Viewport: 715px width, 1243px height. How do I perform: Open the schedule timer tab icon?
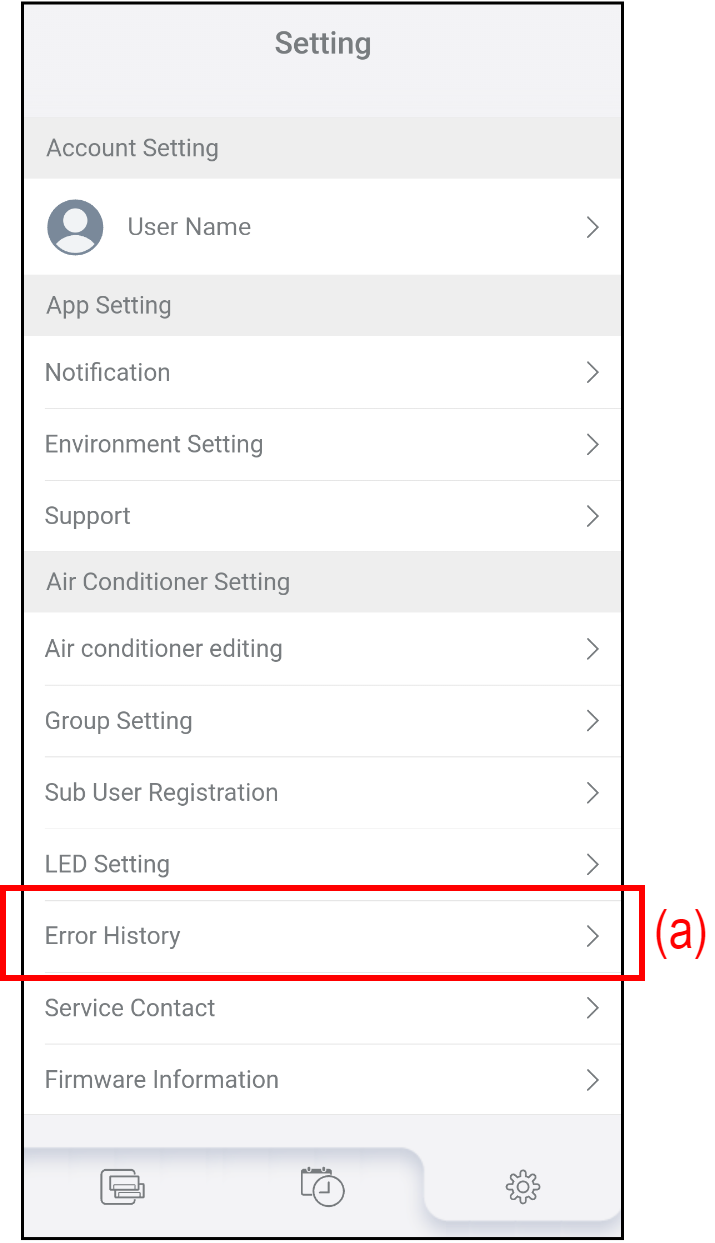pos(322,1186)
